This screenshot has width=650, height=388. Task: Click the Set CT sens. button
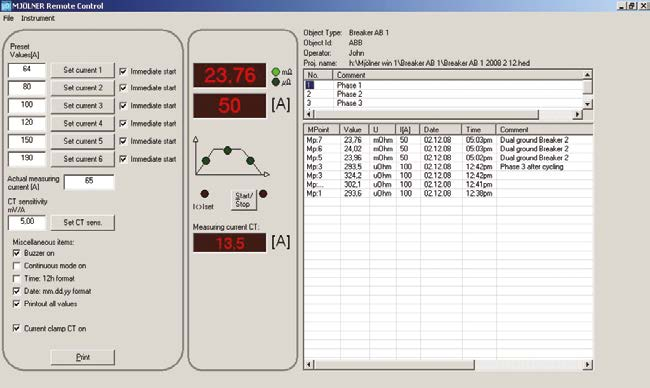pos(82,223)
